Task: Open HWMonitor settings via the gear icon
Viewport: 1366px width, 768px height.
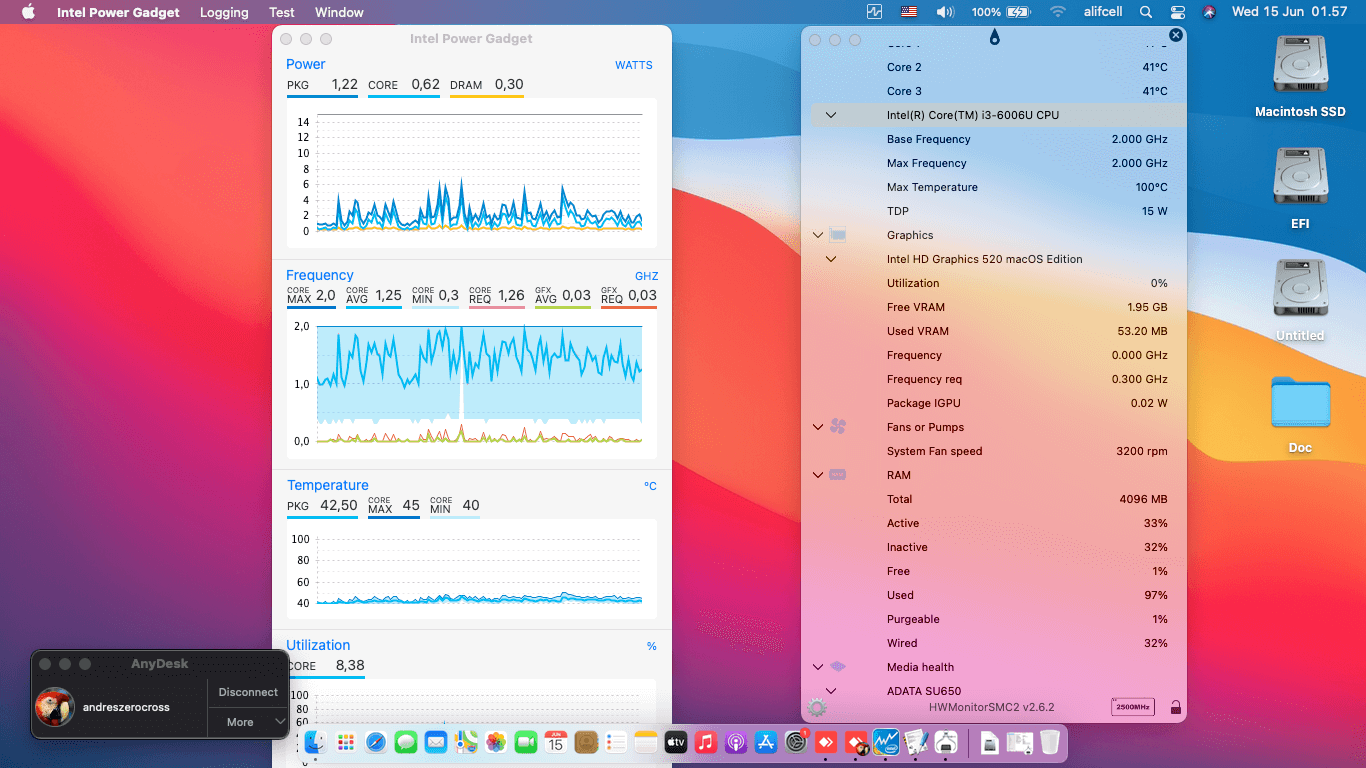Action: tap(818, 707)
